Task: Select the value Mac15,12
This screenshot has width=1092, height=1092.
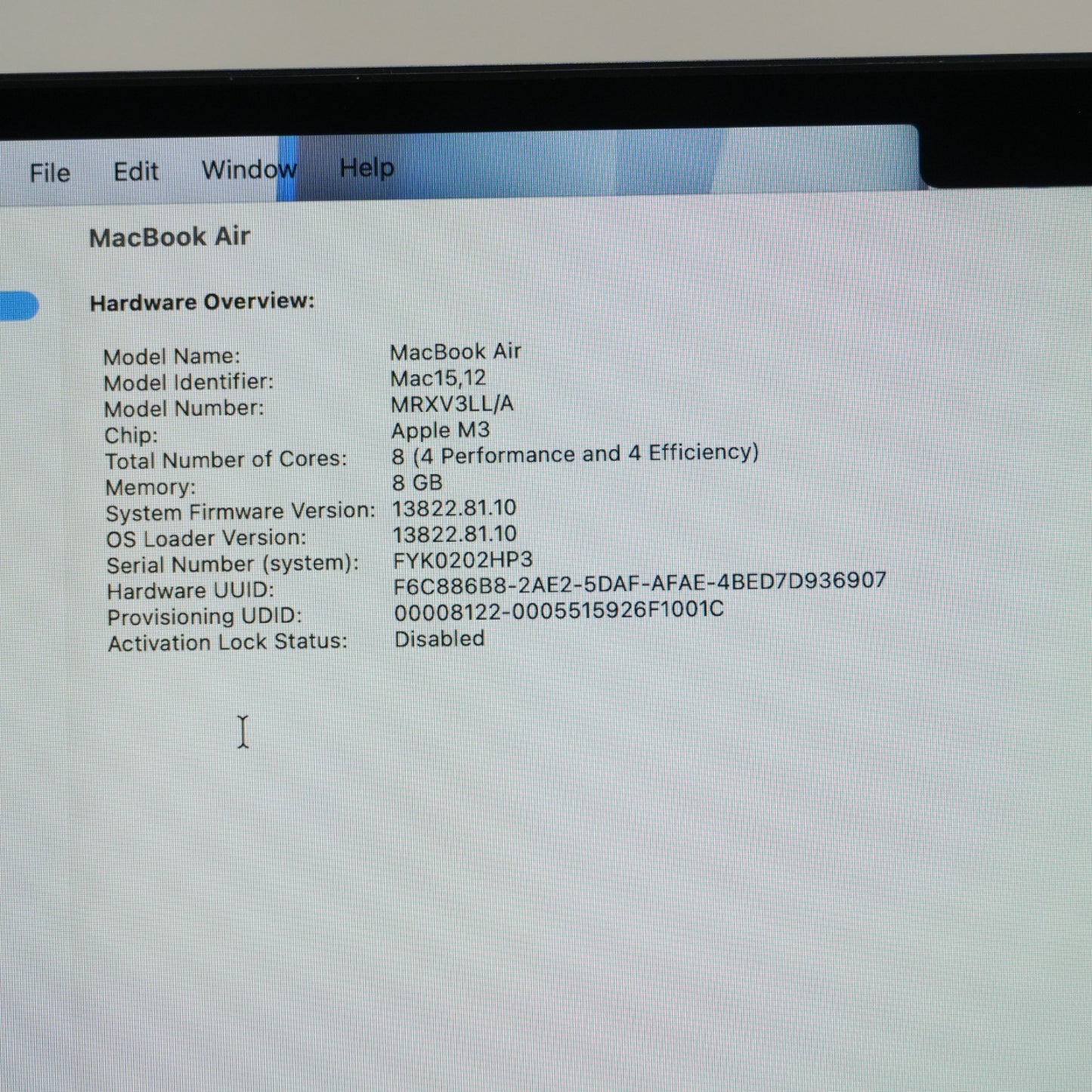Action: tap(438, 378)
